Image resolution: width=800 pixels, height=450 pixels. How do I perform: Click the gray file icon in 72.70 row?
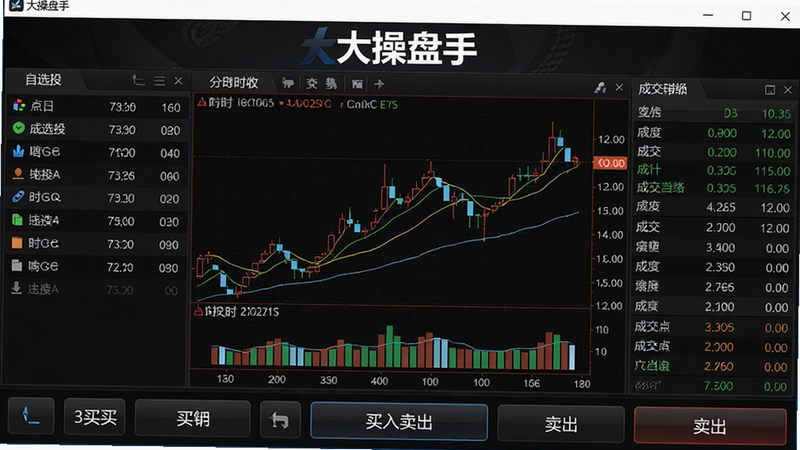[17, 265]
